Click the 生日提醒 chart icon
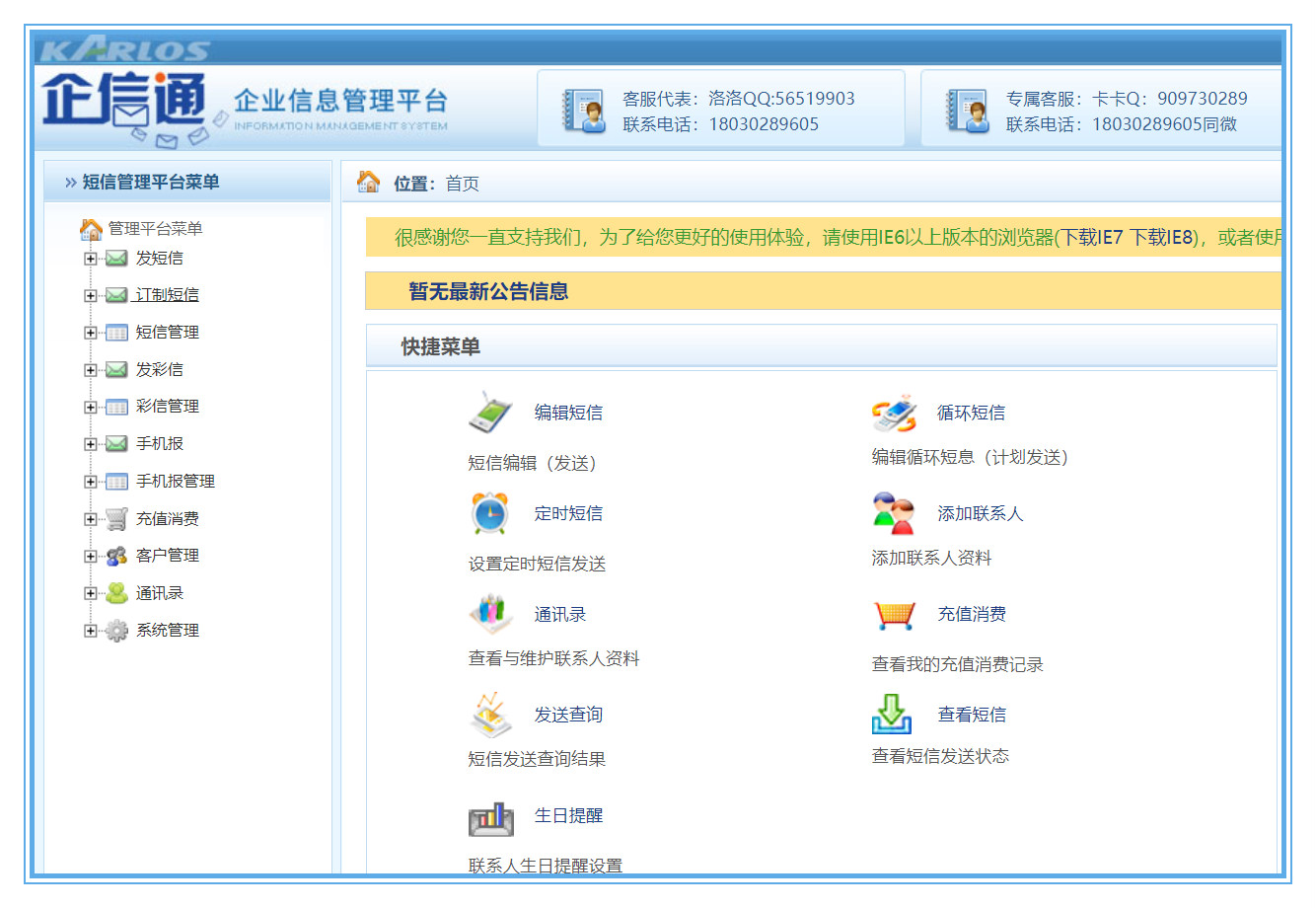 [x=490, y=817]
